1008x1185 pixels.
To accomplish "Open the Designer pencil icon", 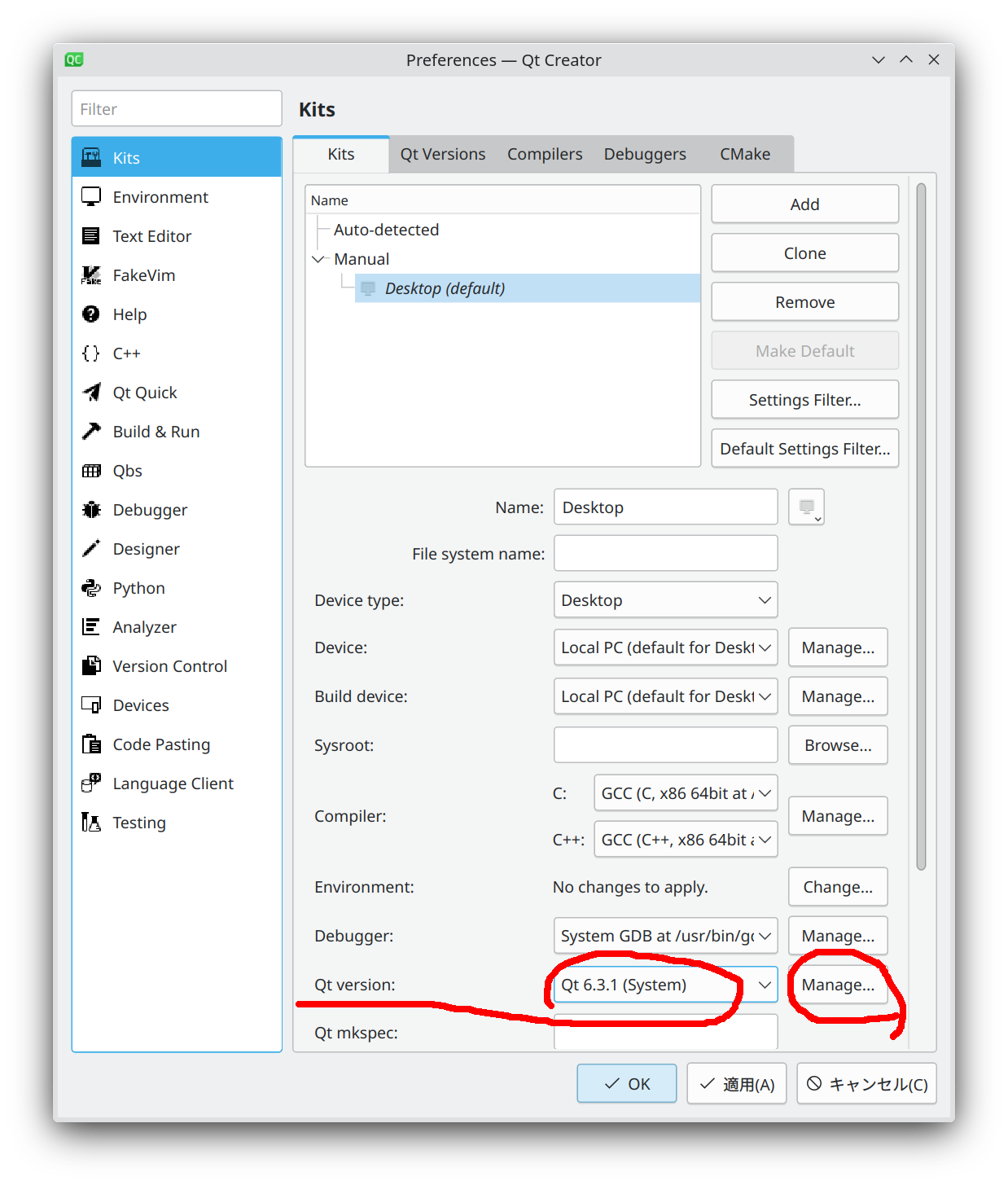I will [91, 548].
